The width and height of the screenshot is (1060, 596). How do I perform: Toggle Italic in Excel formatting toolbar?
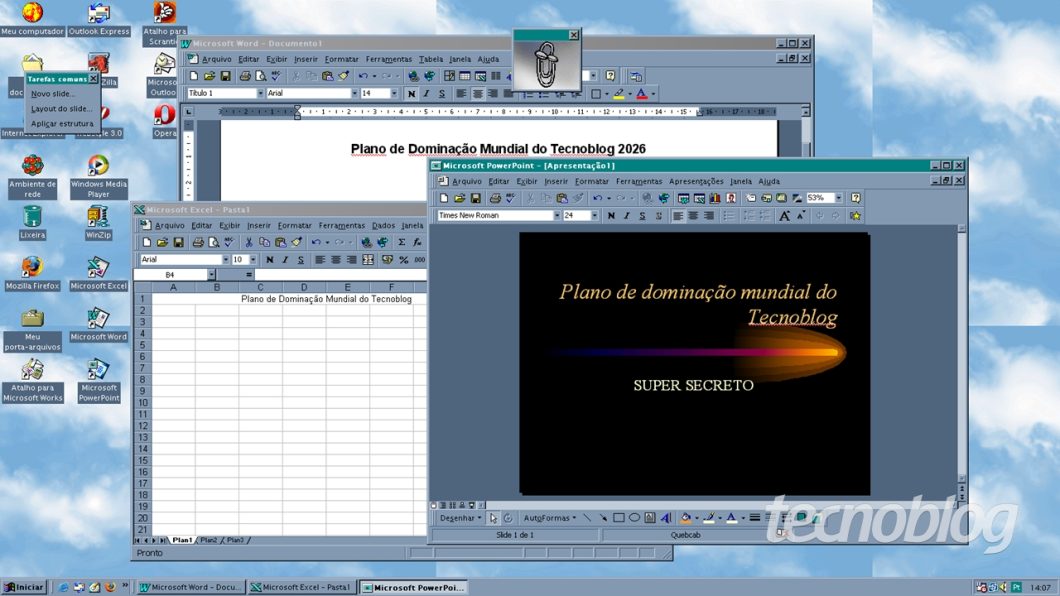285,259
